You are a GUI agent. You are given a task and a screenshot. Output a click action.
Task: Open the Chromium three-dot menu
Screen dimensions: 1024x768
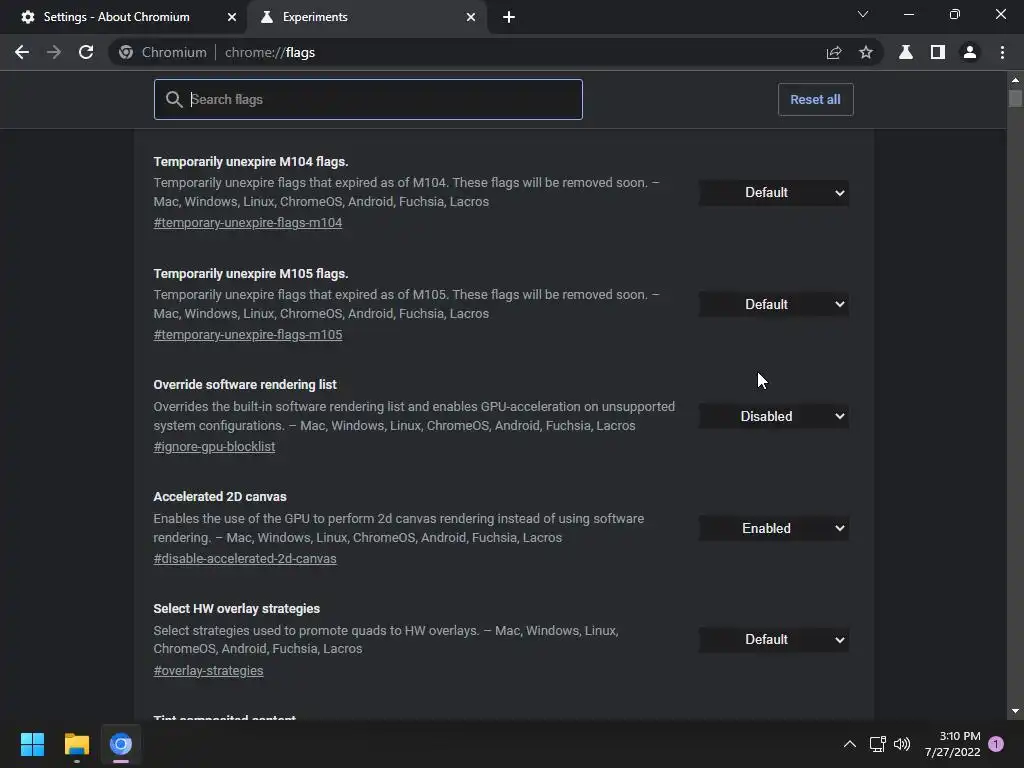1002,52
